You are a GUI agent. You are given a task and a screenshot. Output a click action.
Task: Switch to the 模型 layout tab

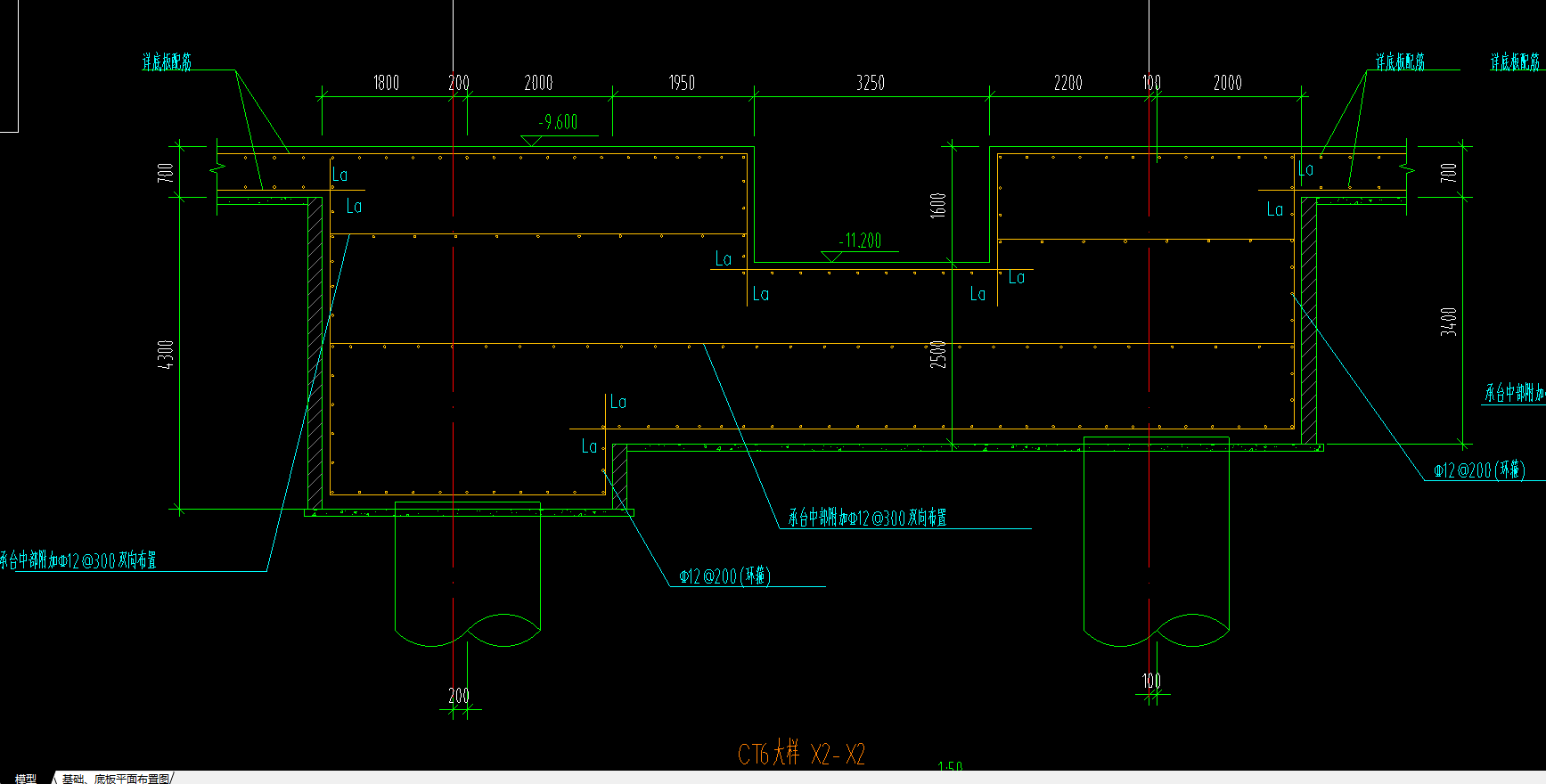point(25,778)
